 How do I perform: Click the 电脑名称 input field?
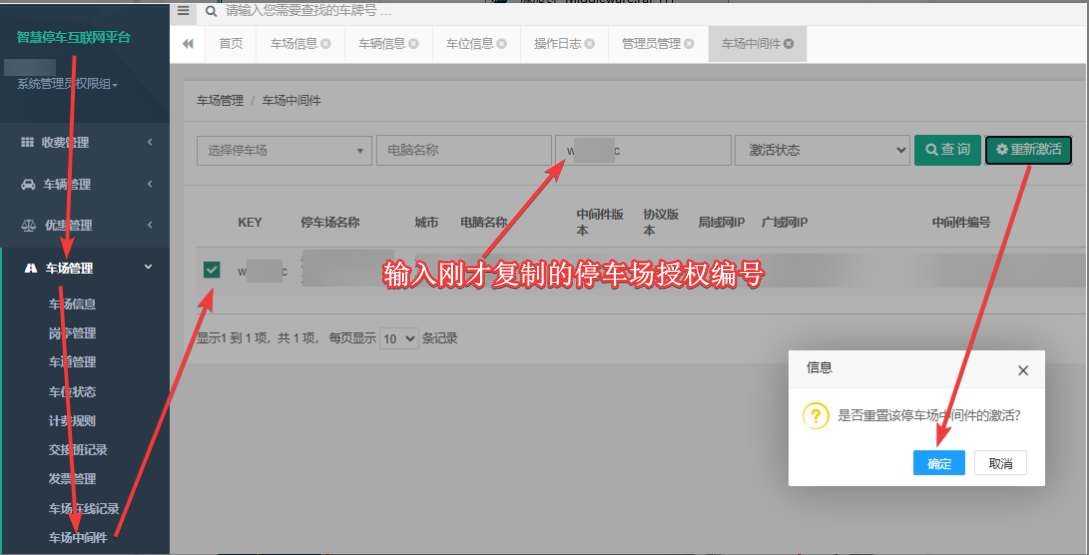(x=464, y=150)
